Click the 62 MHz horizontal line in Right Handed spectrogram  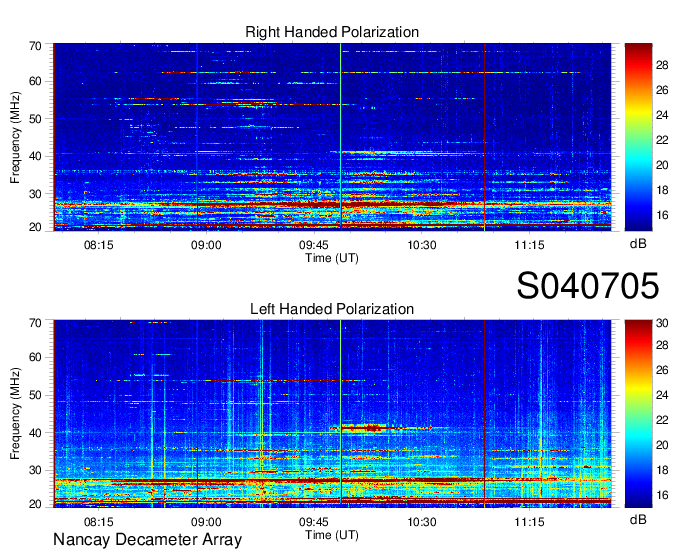(x=371, y=72)
